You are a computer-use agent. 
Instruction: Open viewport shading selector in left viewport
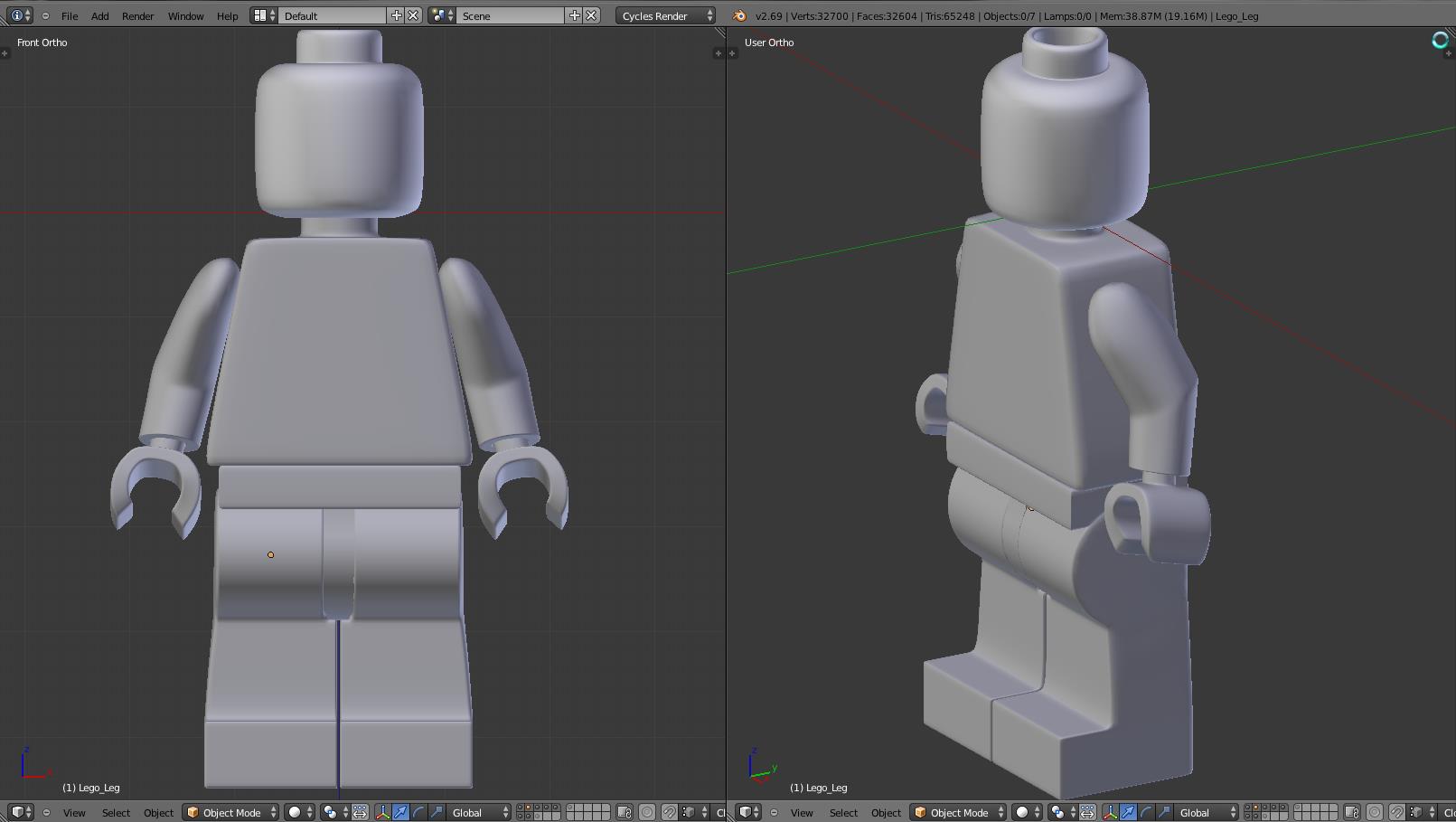click(299, 812)
